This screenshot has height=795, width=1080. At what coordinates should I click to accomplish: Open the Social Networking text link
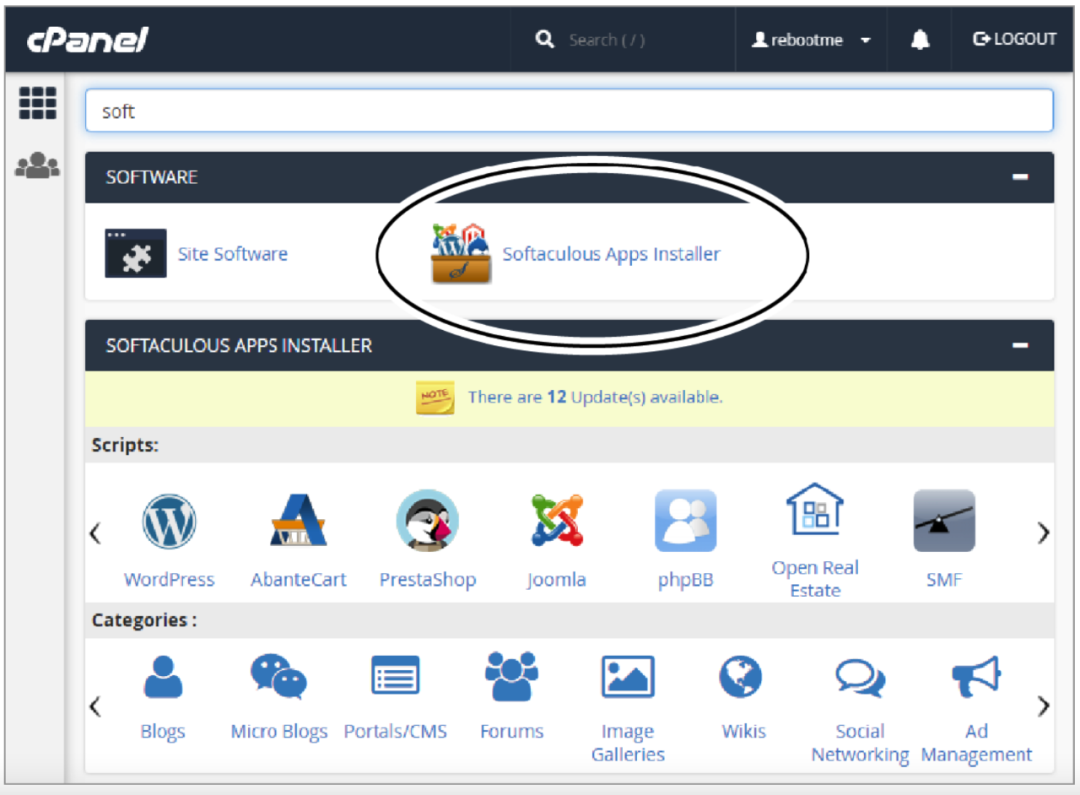(860, 743)
